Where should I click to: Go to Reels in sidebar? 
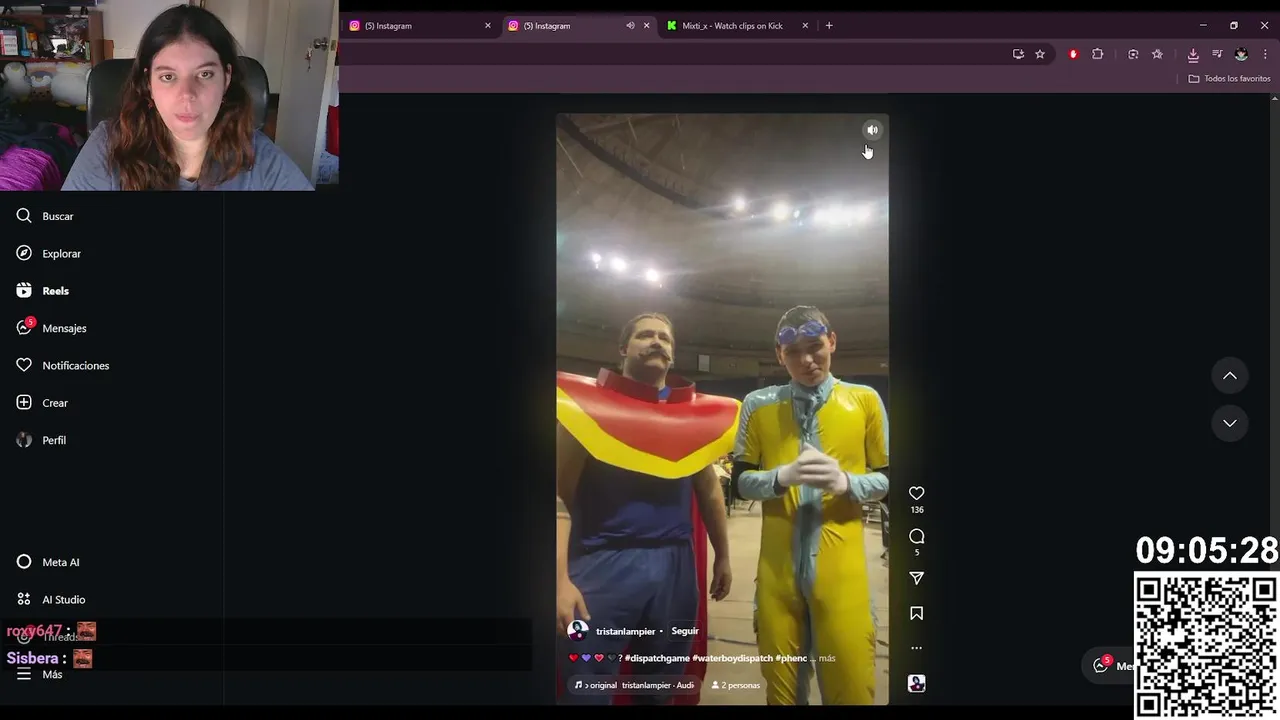tap(43, 291)
